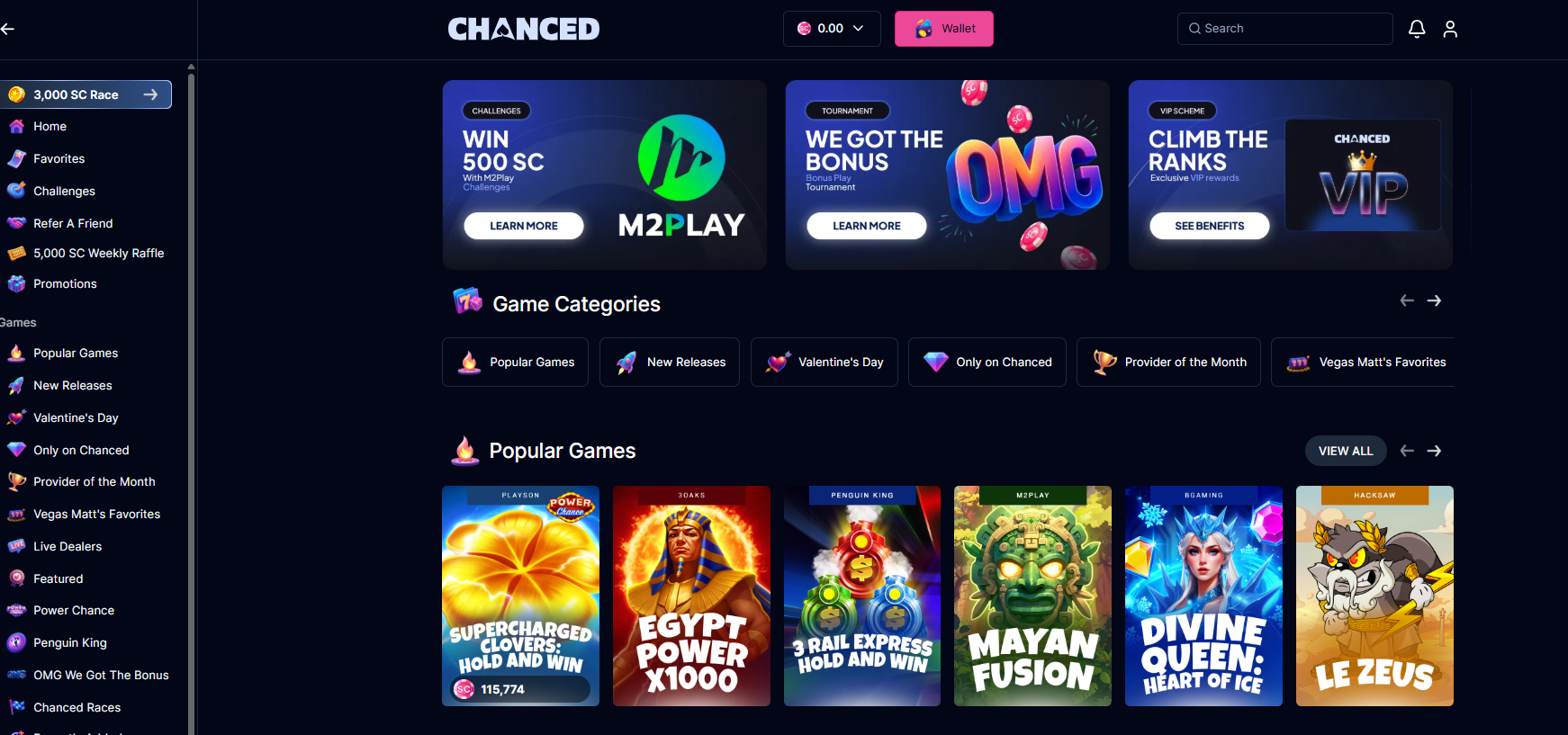Click the Challenges icon in sidebar
Image resolution: width=1568 pixels, height=735 pixels.
[x=16, y=191]
